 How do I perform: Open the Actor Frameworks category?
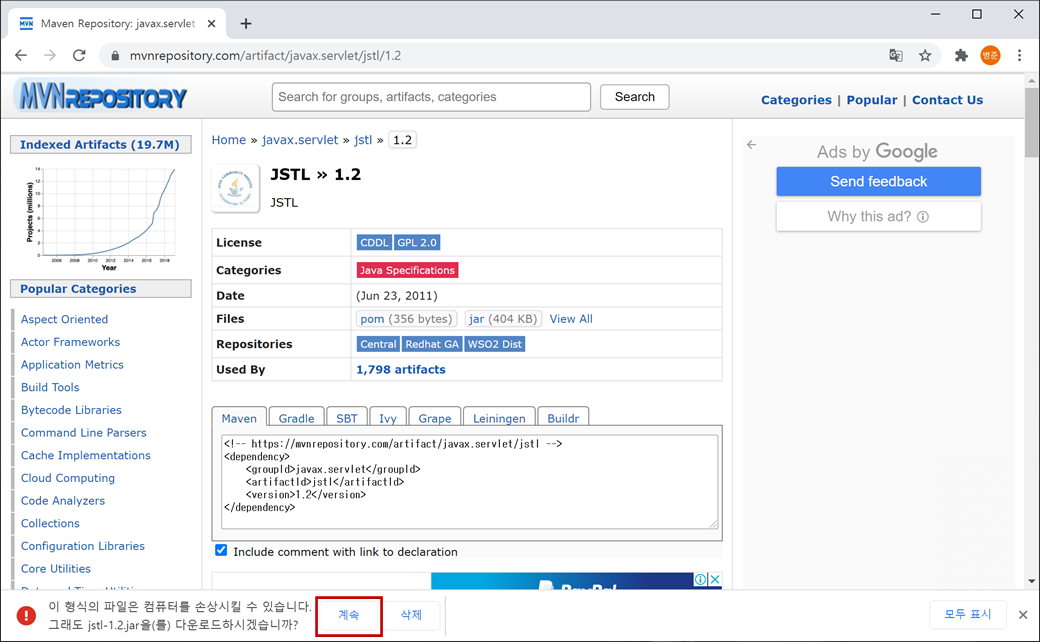[70, 342]
